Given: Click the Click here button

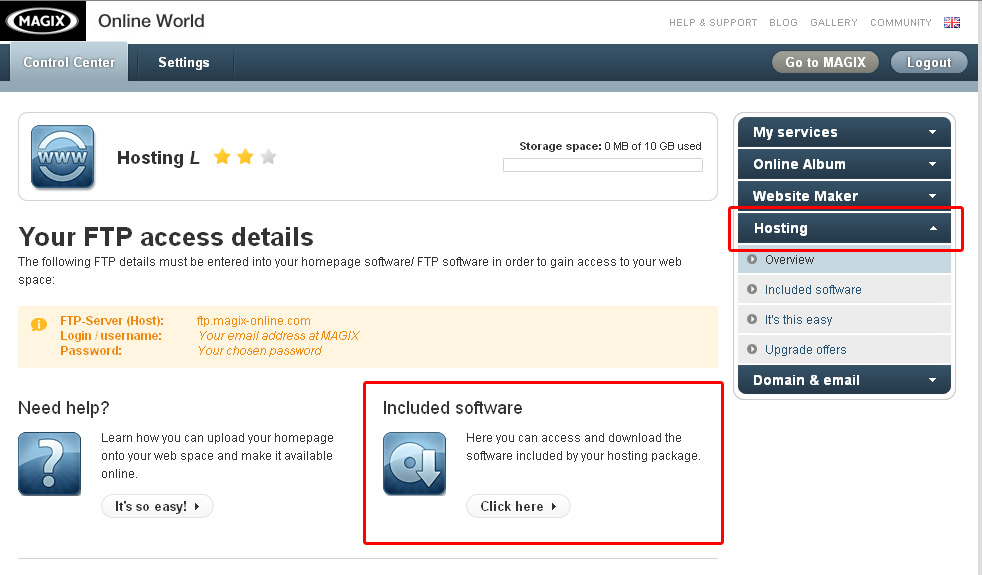Looking at the screenshot, I should pyautogui.click(x=518, y=506).
